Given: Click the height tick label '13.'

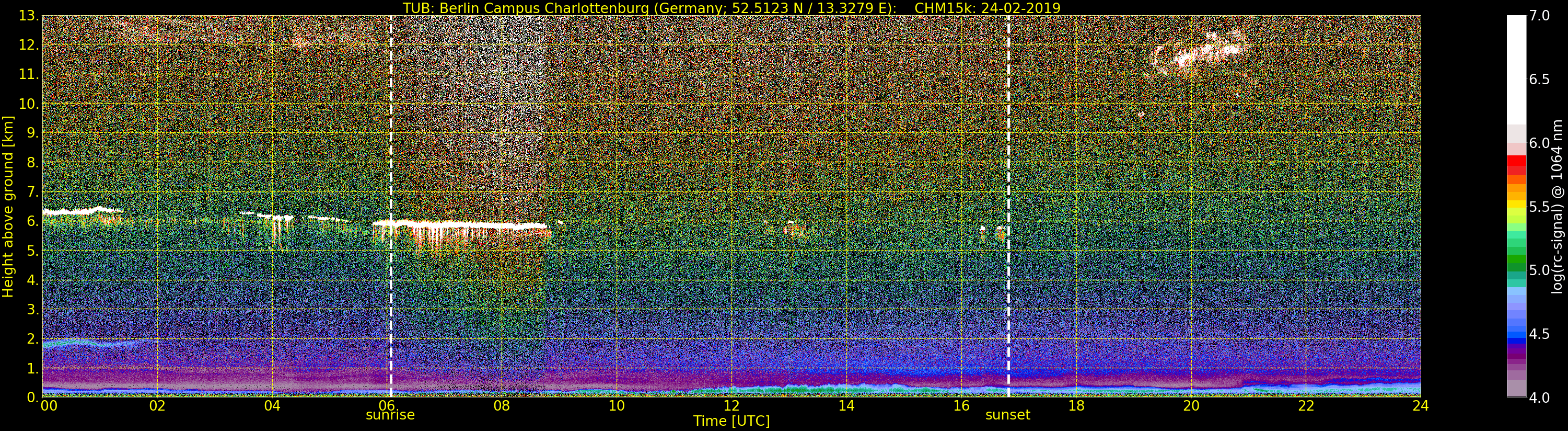Looking at the screenshot, I should click(x=29, y=16).
